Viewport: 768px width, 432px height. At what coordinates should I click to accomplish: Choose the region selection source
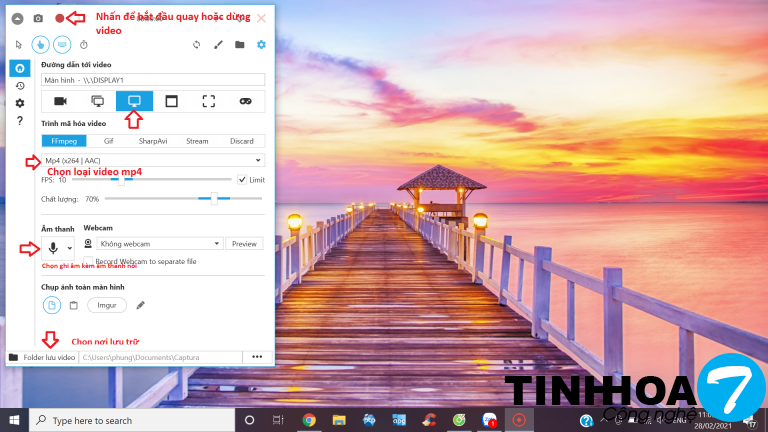pyautogui.click(x=208, y=101)
